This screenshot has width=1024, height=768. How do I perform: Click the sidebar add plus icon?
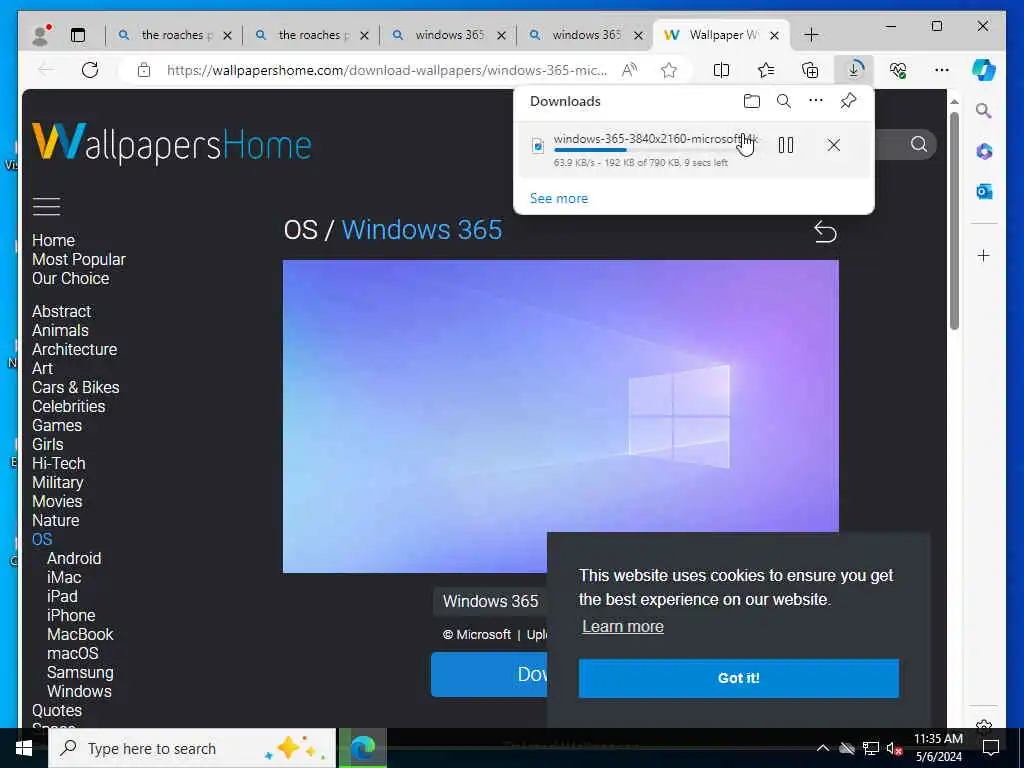[x=984, y=255]
